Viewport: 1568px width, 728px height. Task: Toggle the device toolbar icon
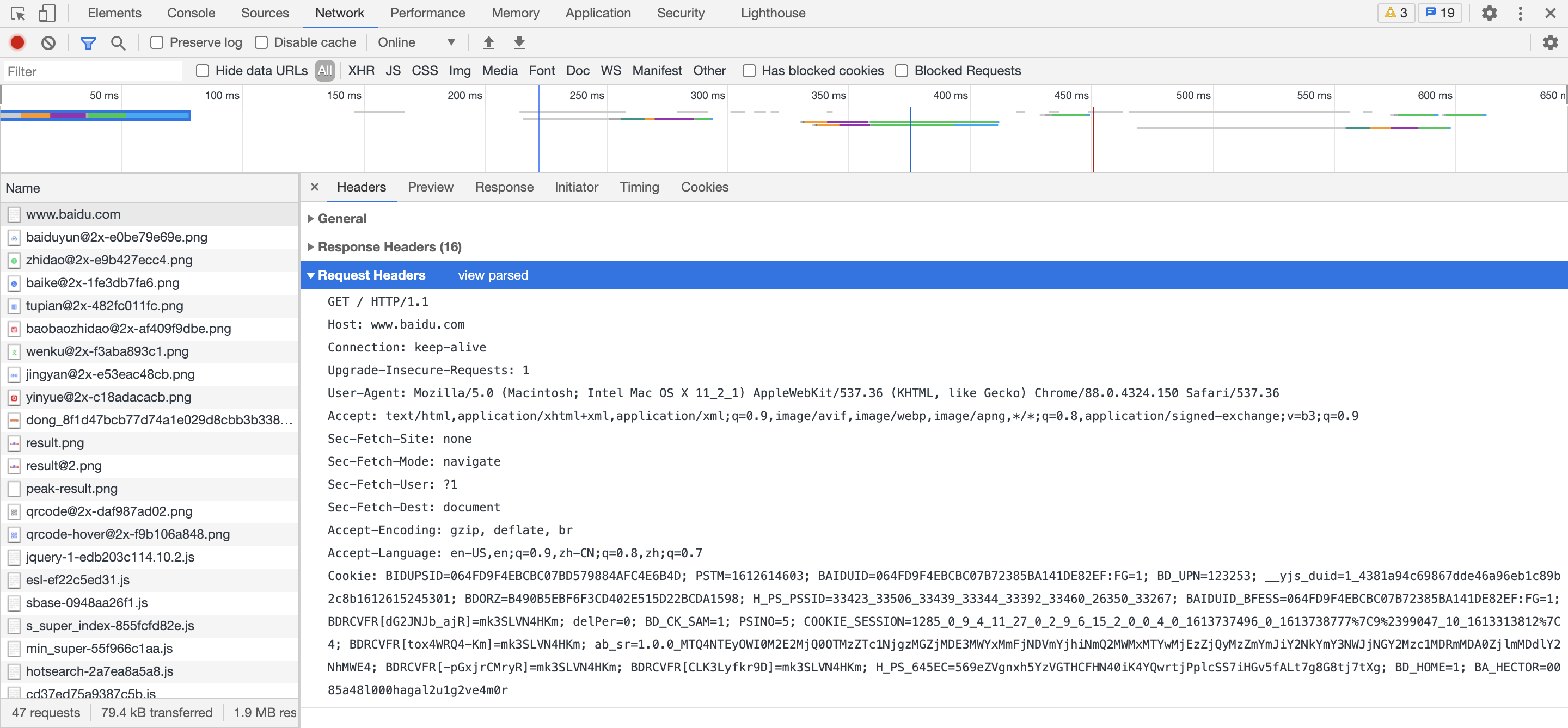click(x=47, y=13)
